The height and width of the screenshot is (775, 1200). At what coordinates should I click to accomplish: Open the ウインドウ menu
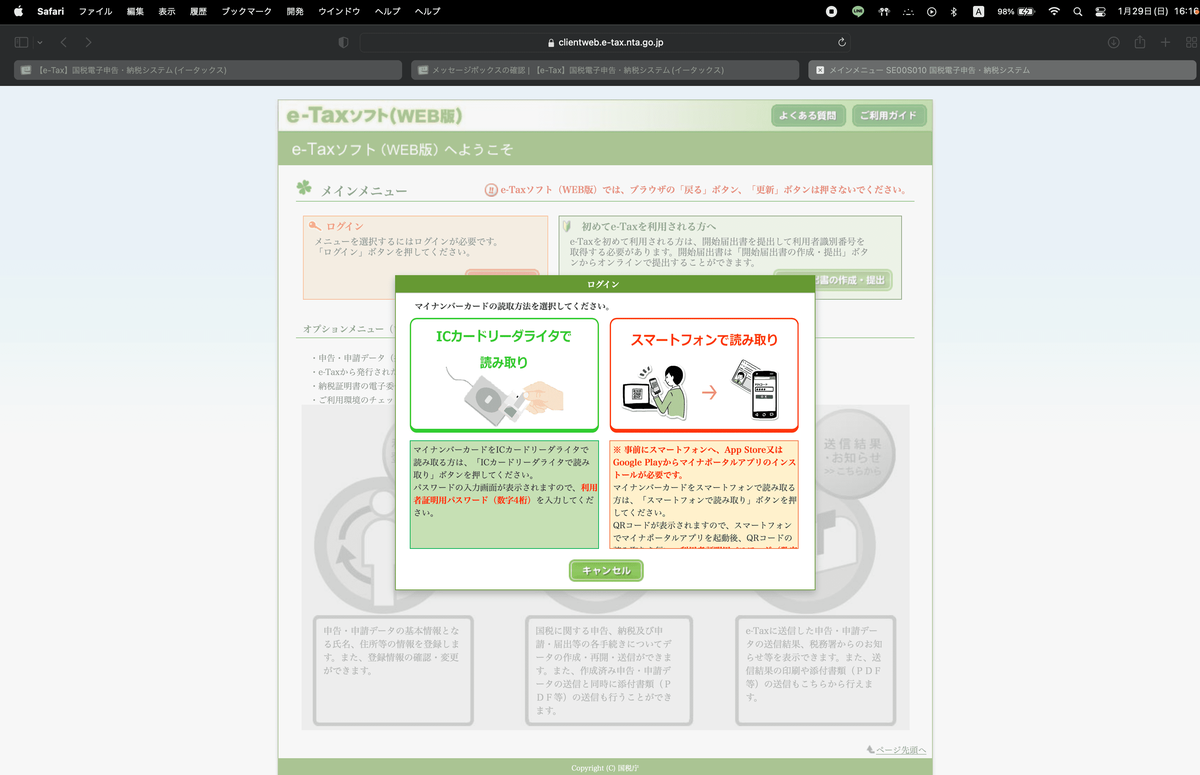point(339,11)
